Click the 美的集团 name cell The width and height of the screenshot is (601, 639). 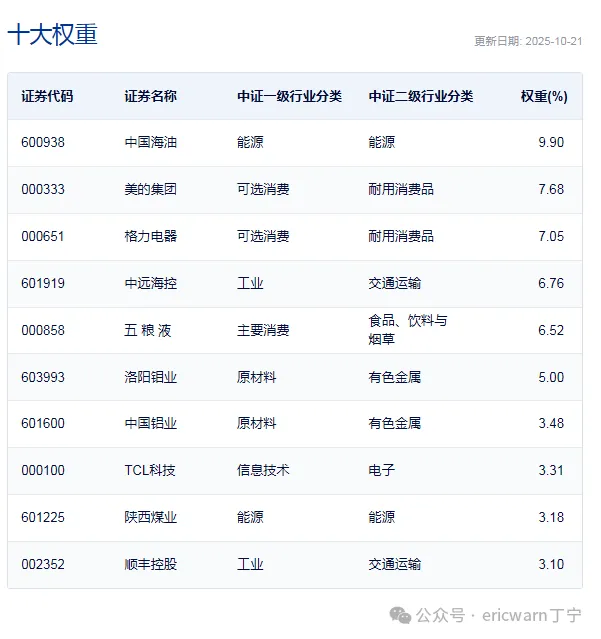[x=150, y=189]
